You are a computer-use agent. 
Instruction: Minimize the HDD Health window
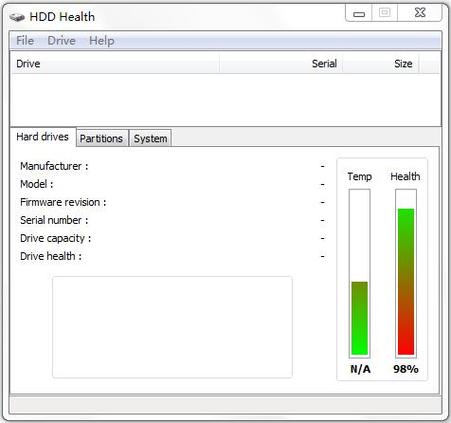pyautogui.click(x=359, y=14)
